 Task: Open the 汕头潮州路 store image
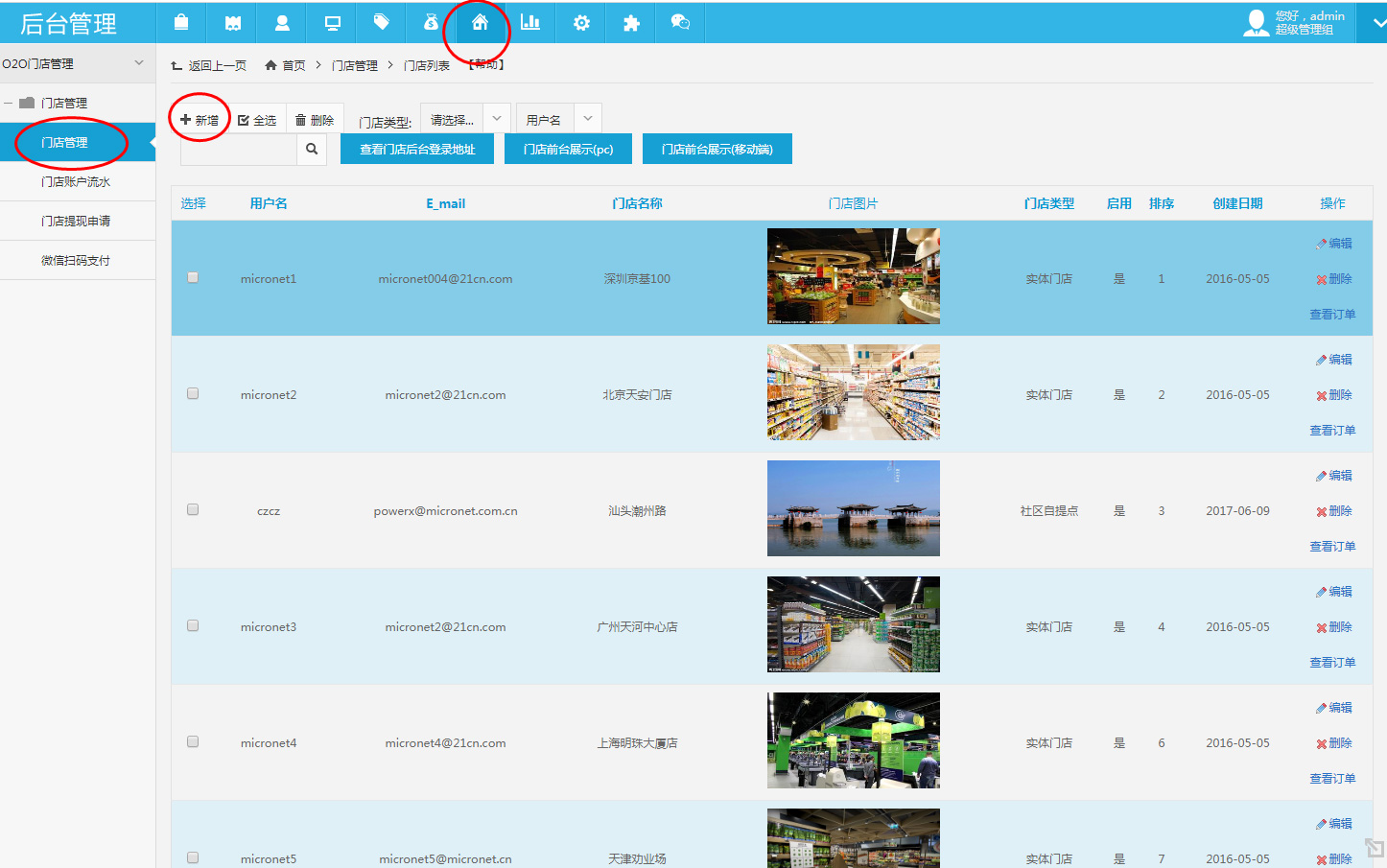click(x=854, y=508)
